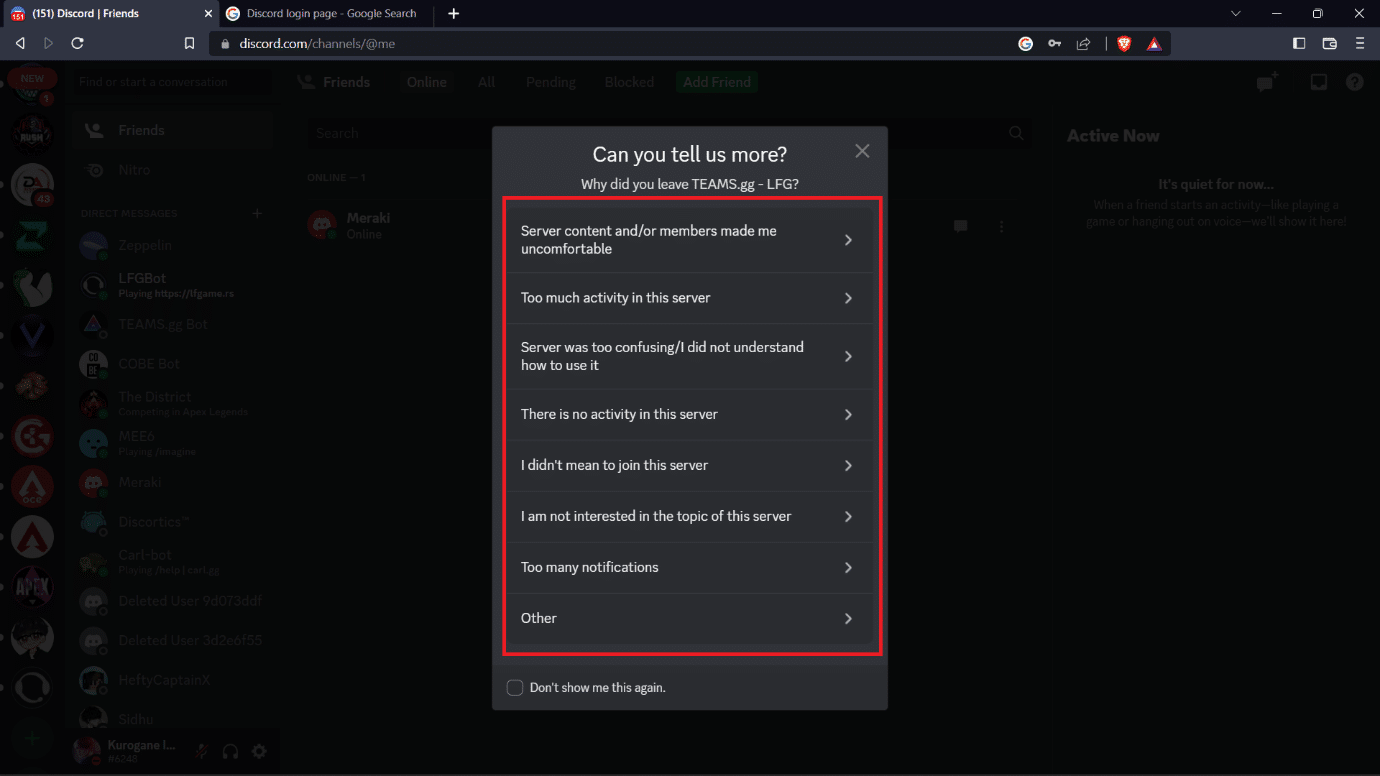Open the Zeppelin direct message
The height and width of the screenshot is (776, 1380).
pyautogui.click(x=172, y=245)
